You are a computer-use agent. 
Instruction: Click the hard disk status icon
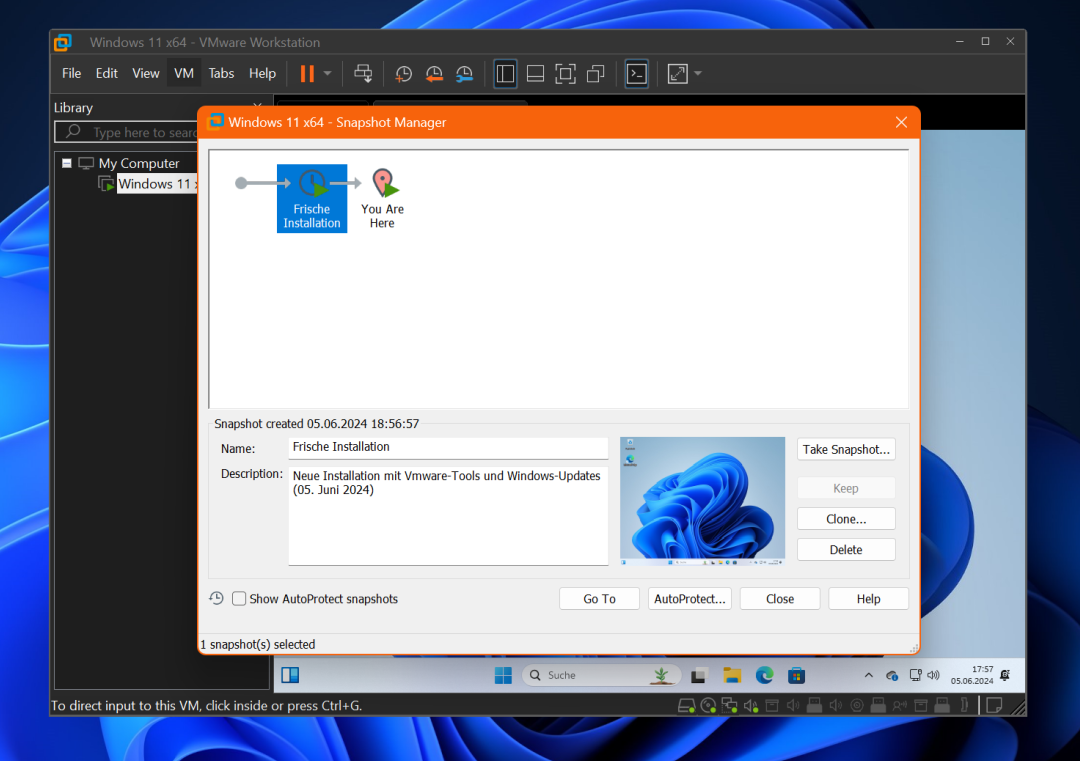click(685, 705)
